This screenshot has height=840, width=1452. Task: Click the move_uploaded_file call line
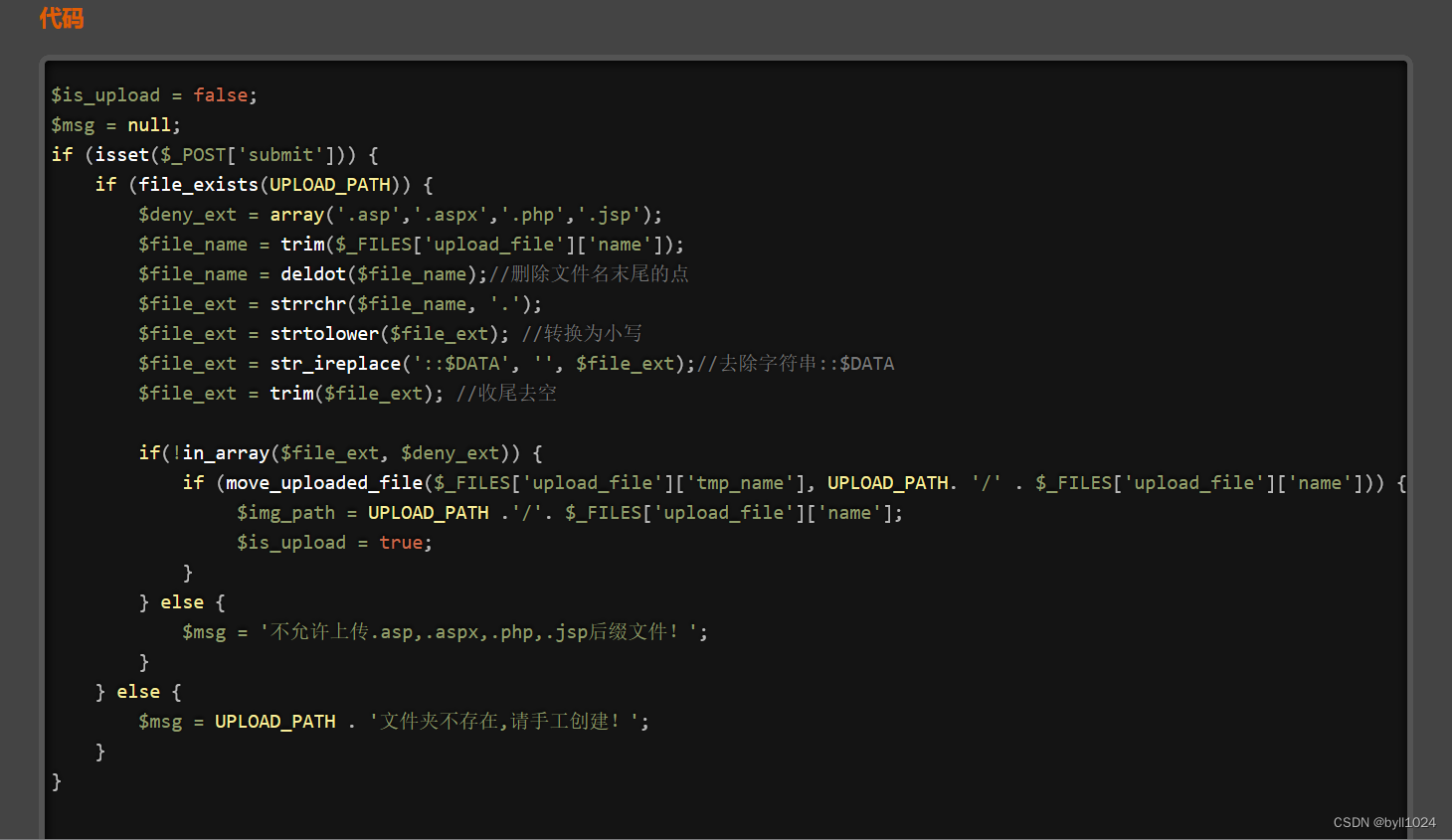coord(795,483)
